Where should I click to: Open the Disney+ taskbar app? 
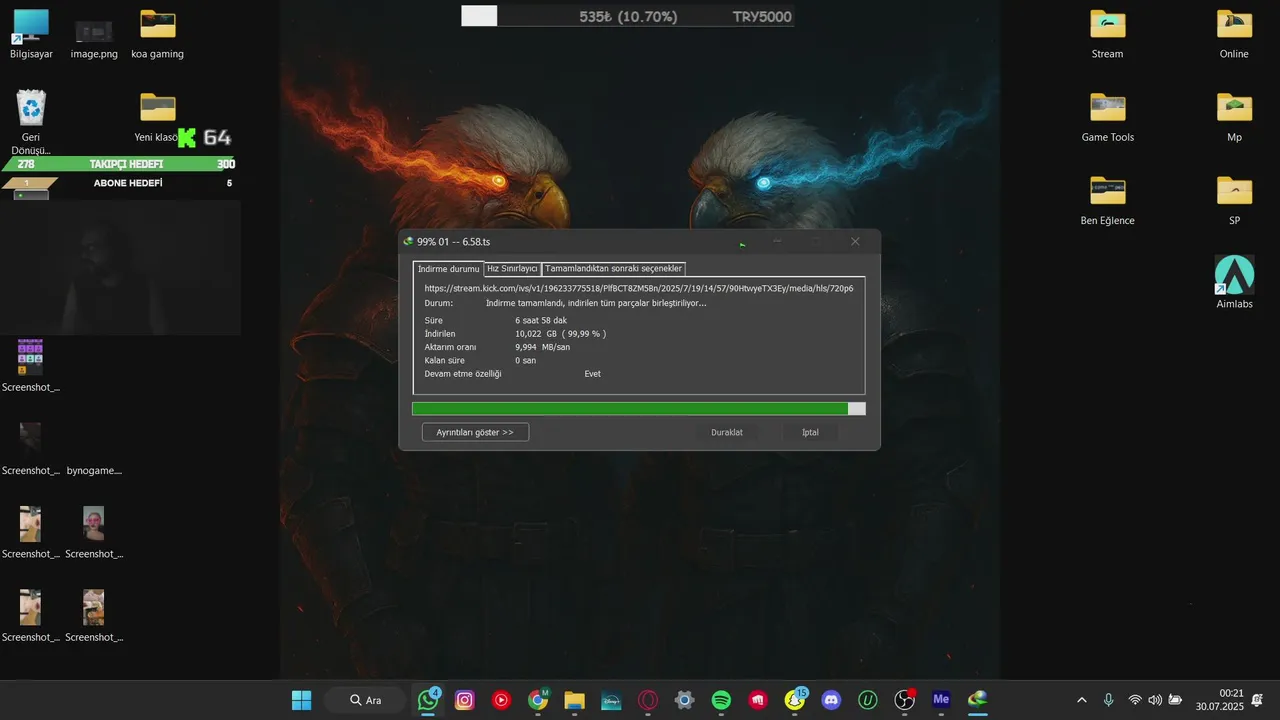coord(611,700)
